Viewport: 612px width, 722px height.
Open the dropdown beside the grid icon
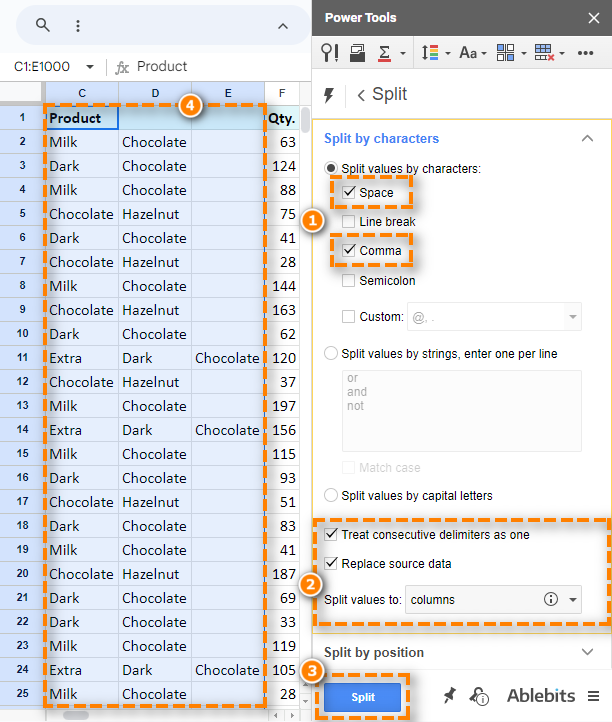[524, 53]
